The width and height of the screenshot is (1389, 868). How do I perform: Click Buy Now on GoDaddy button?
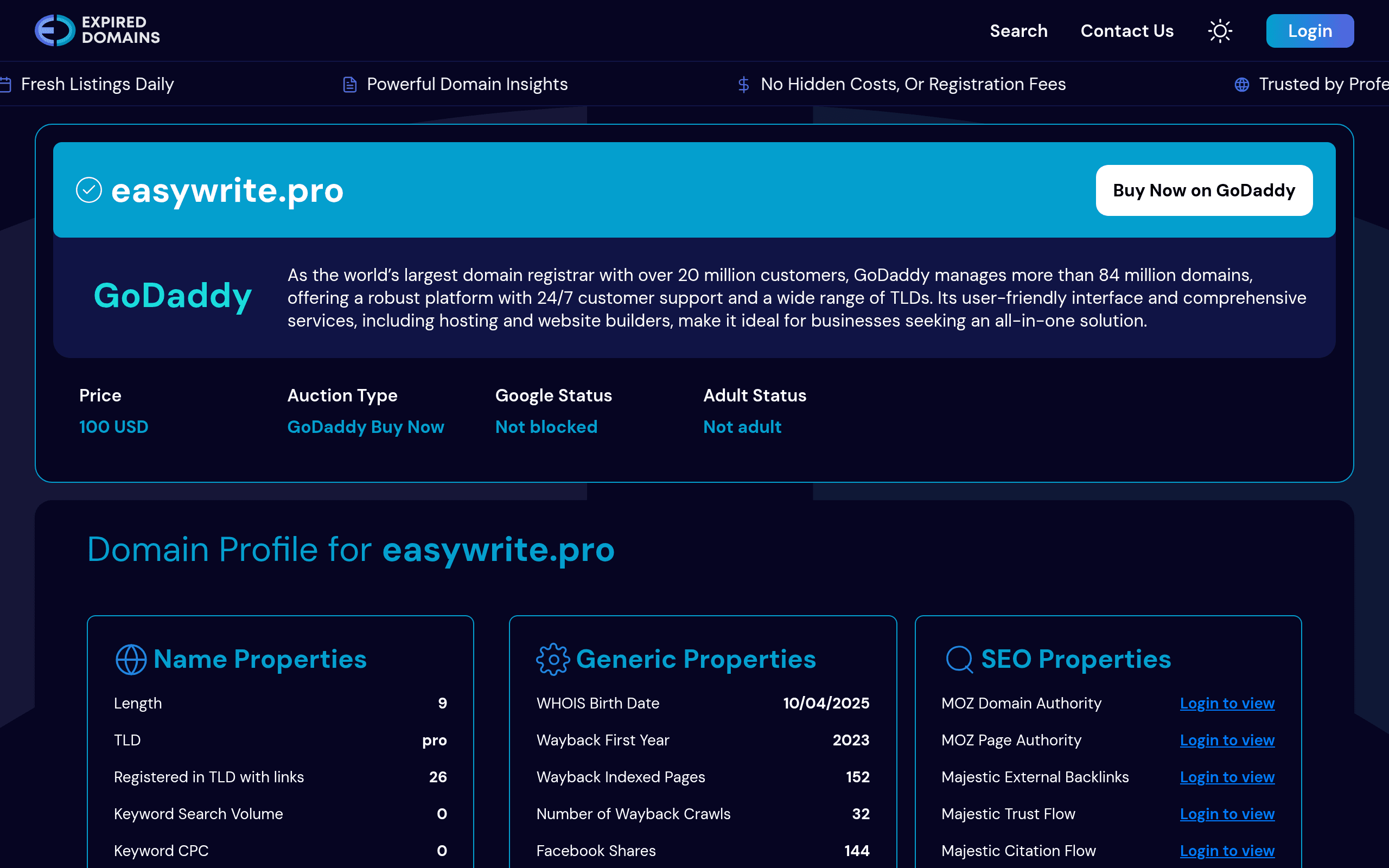click(1203, 190)
